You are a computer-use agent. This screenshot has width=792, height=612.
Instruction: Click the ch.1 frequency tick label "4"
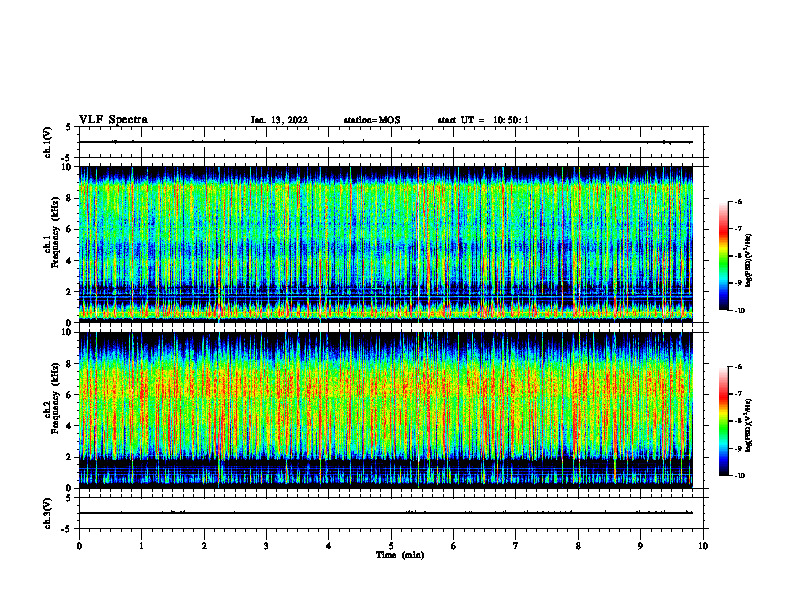(x=70, y=261)
